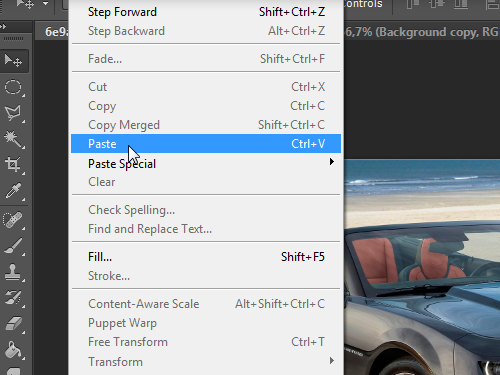Image resolution: width=500 pixels, height=375 pixels.
Task: Select the Elliptical Marquee tool
Action: (13, 87)
